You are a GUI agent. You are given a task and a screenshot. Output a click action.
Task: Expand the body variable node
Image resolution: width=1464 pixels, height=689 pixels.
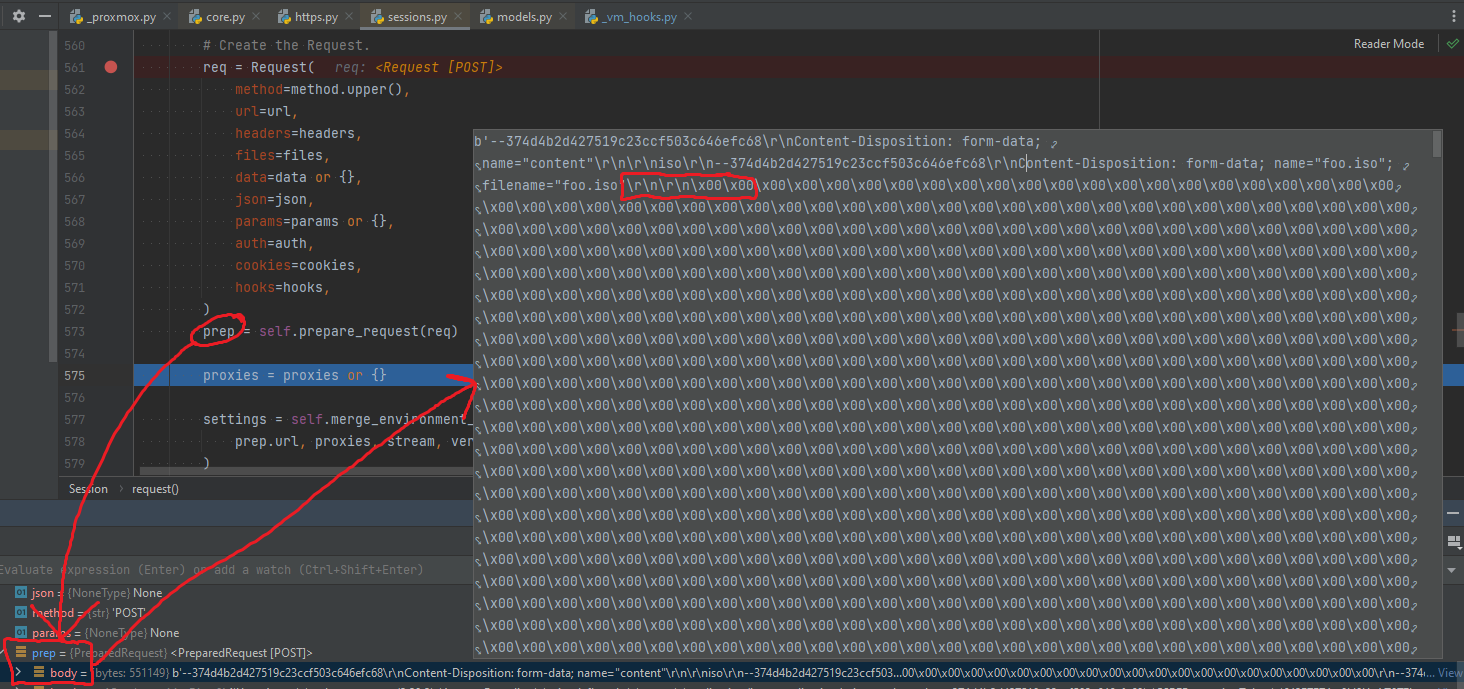tap(18, 673)
